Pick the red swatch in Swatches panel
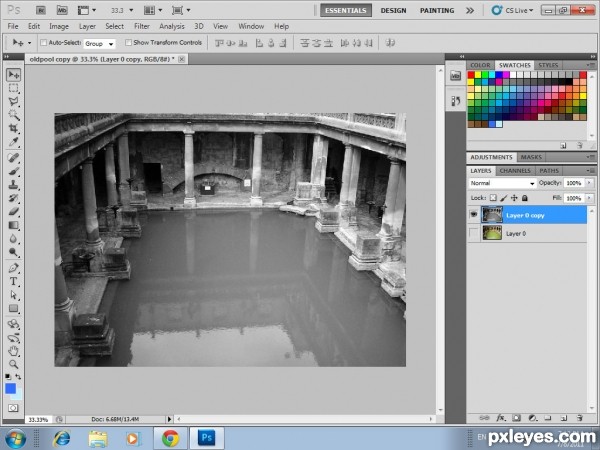 tap(471, 75)
